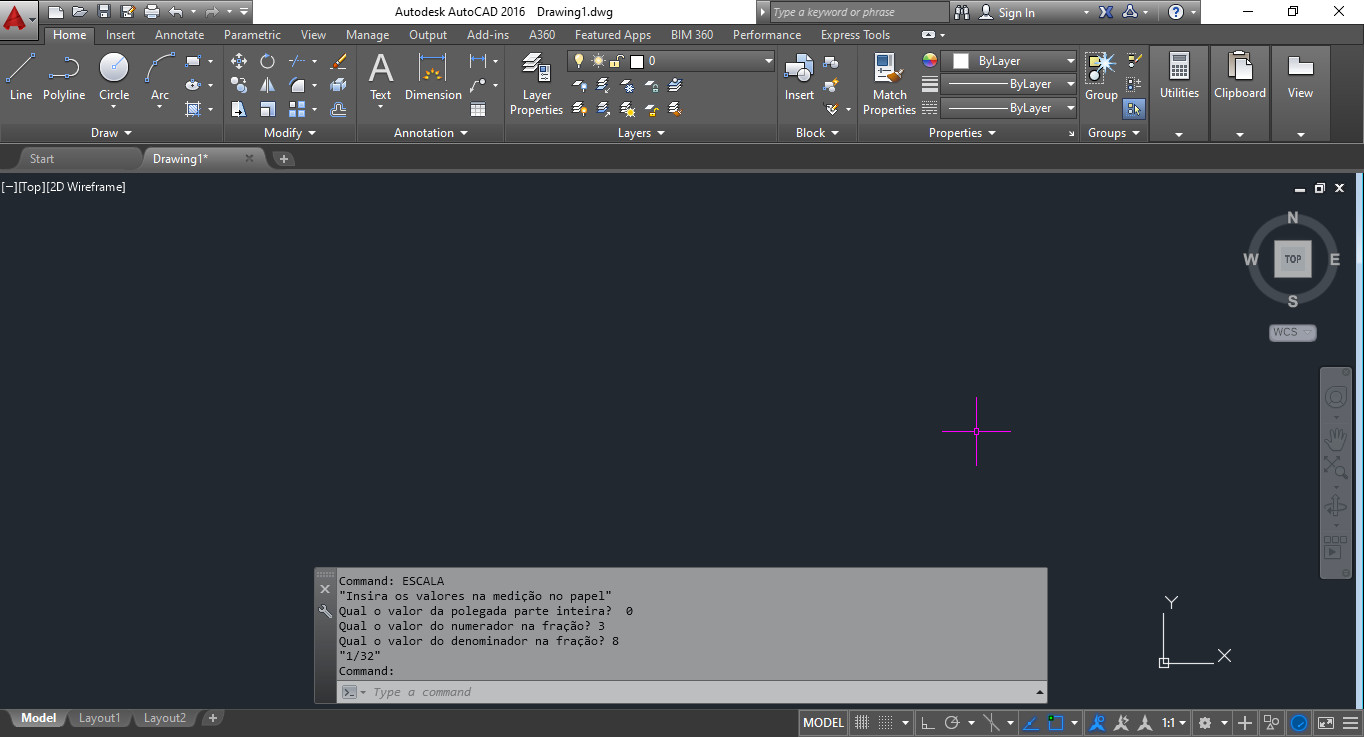Screen dimensions: 1364x737
Task: Click the TOP face of ViewCube
Action: click(x=1293, y=259)
